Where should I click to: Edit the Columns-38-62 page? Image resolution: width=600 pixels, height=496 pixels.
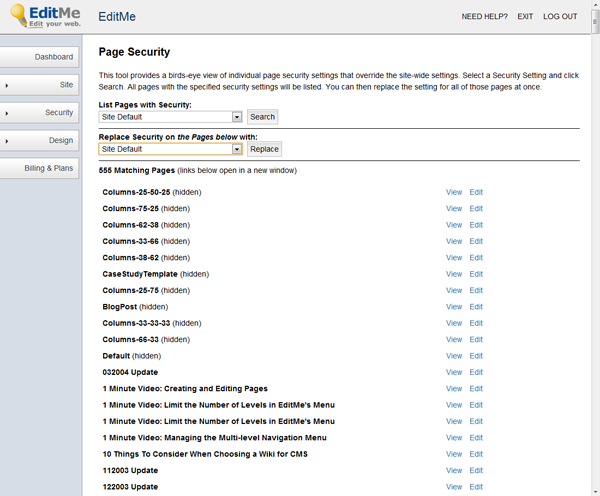tap(476, 258)
